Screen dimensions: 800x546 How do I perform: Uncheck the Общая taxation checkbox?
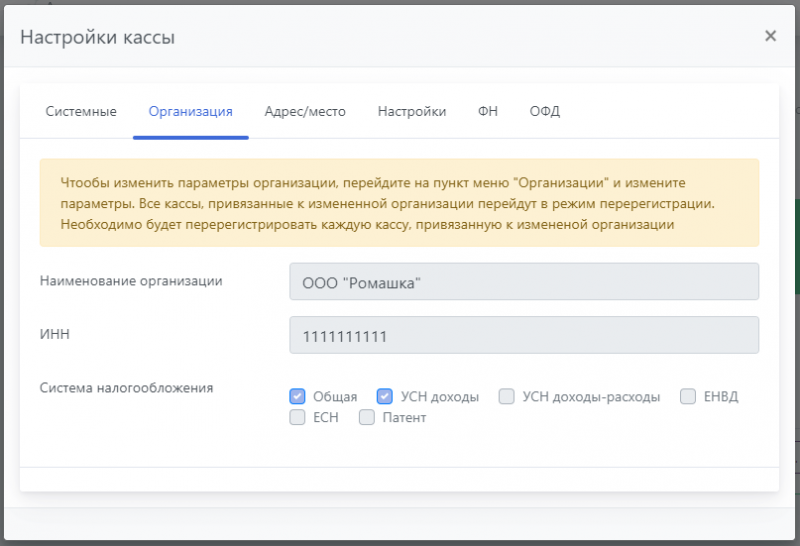pyautogui.click(x=297, y=396)
